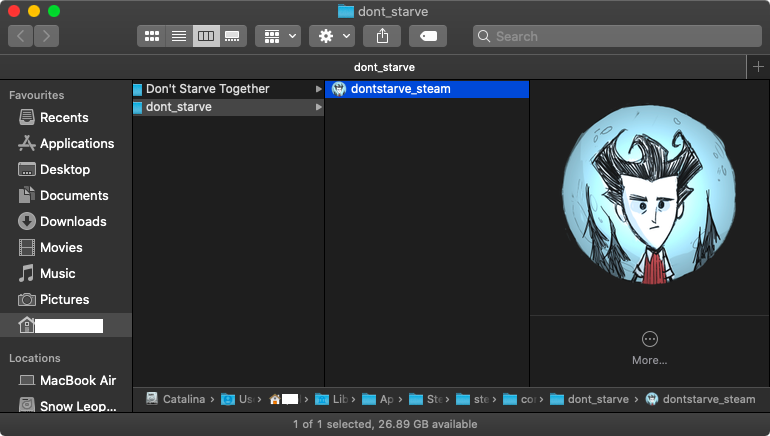Click the dontstarve_steam app icon in list

click(339, 89)
